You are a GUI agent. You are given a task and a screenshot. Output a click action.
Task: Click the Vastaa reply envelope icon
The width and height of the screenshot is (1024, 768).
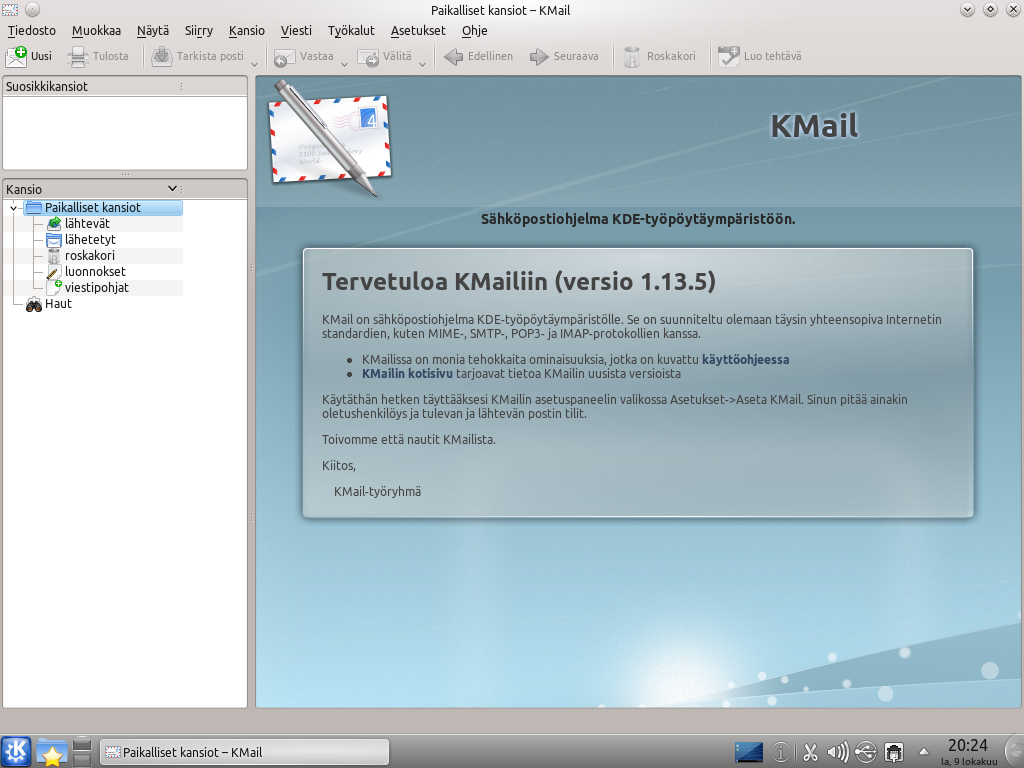click(285, 57)
